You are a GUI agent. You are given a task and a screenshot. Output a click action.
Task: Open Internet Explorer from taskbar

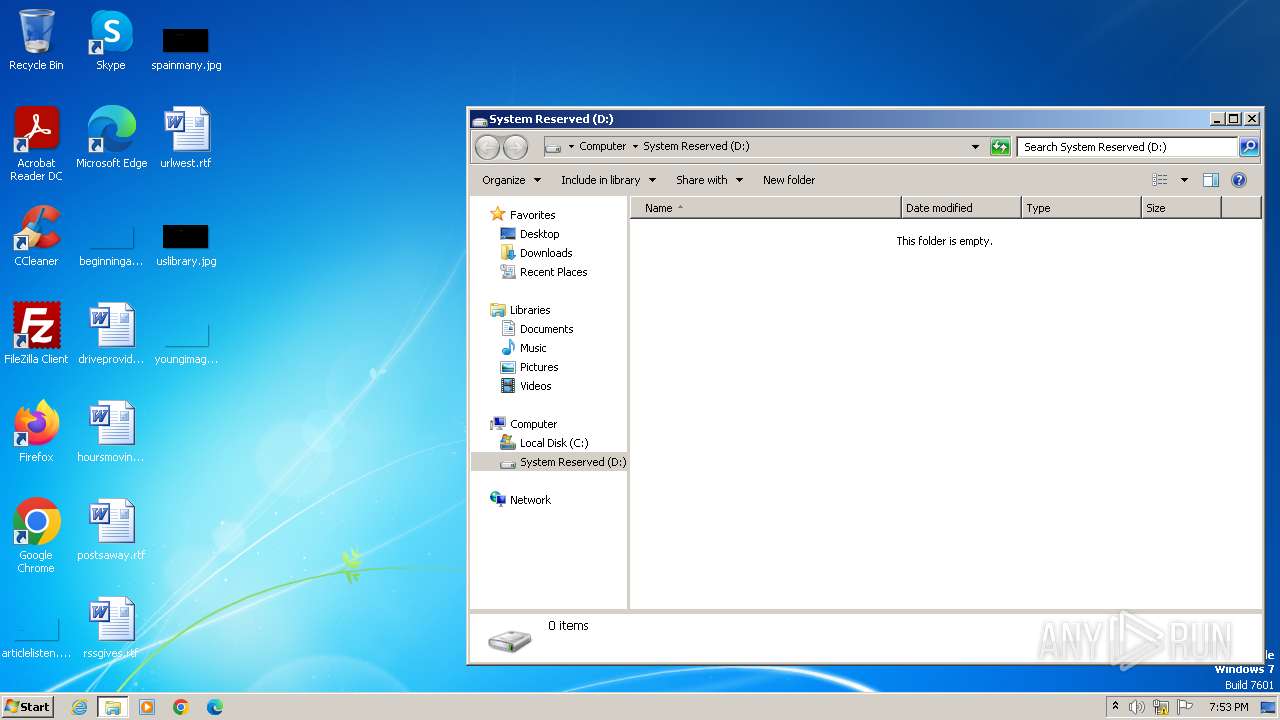coord(79,707)
